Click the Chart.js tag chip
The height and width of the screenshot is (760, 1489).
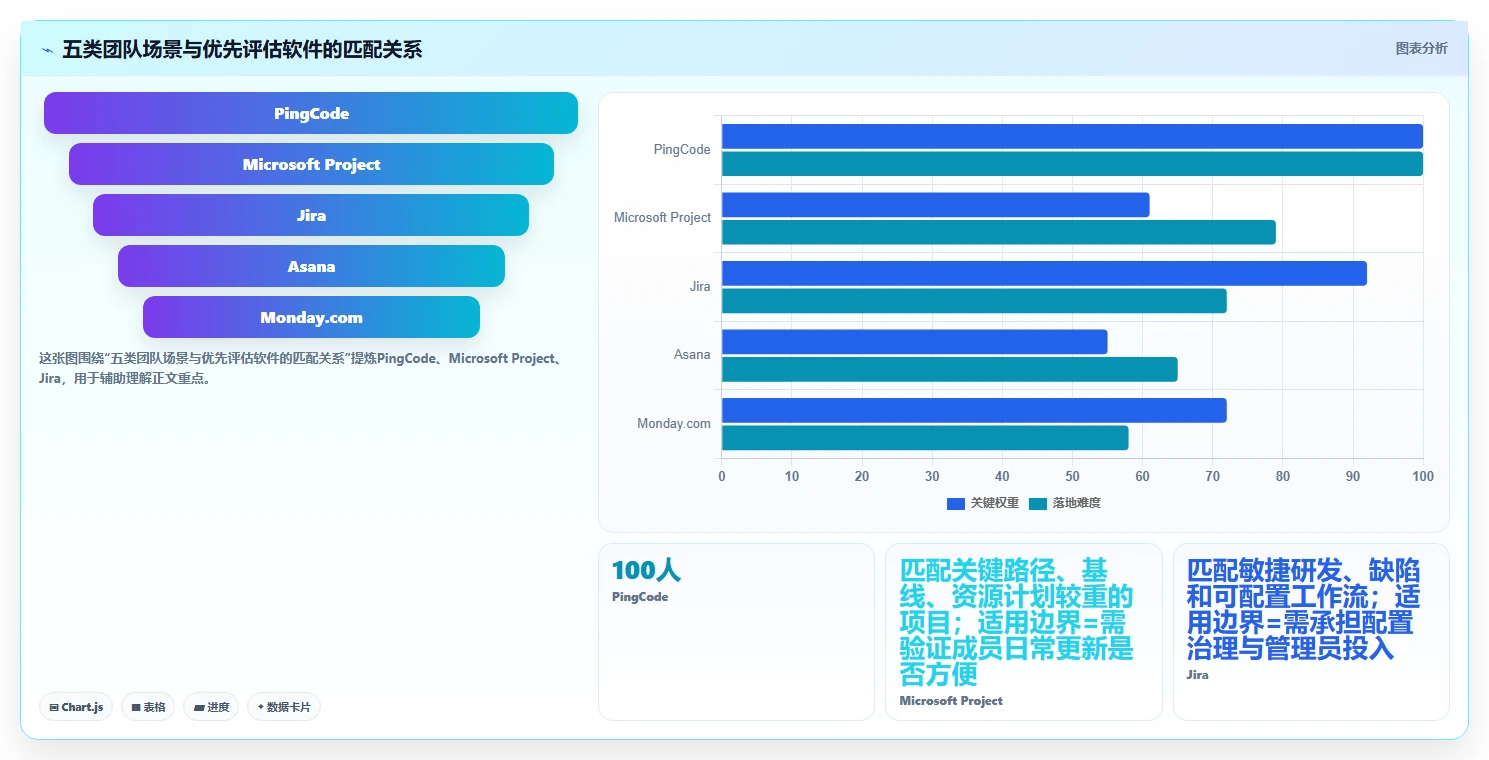76,707
